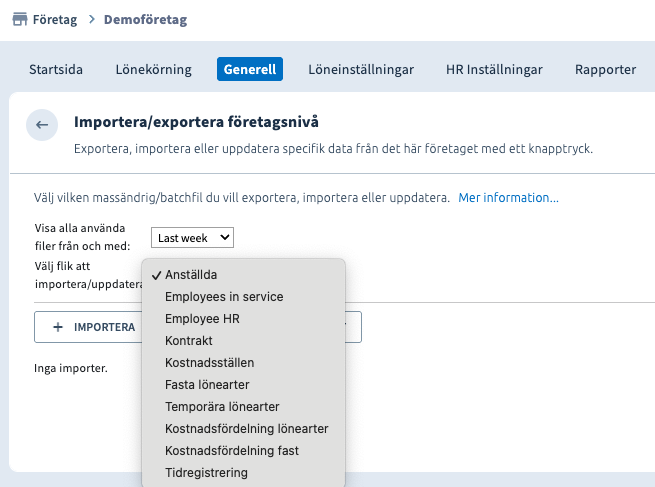
Task: Open the Startsida tab
Action: 56,69
